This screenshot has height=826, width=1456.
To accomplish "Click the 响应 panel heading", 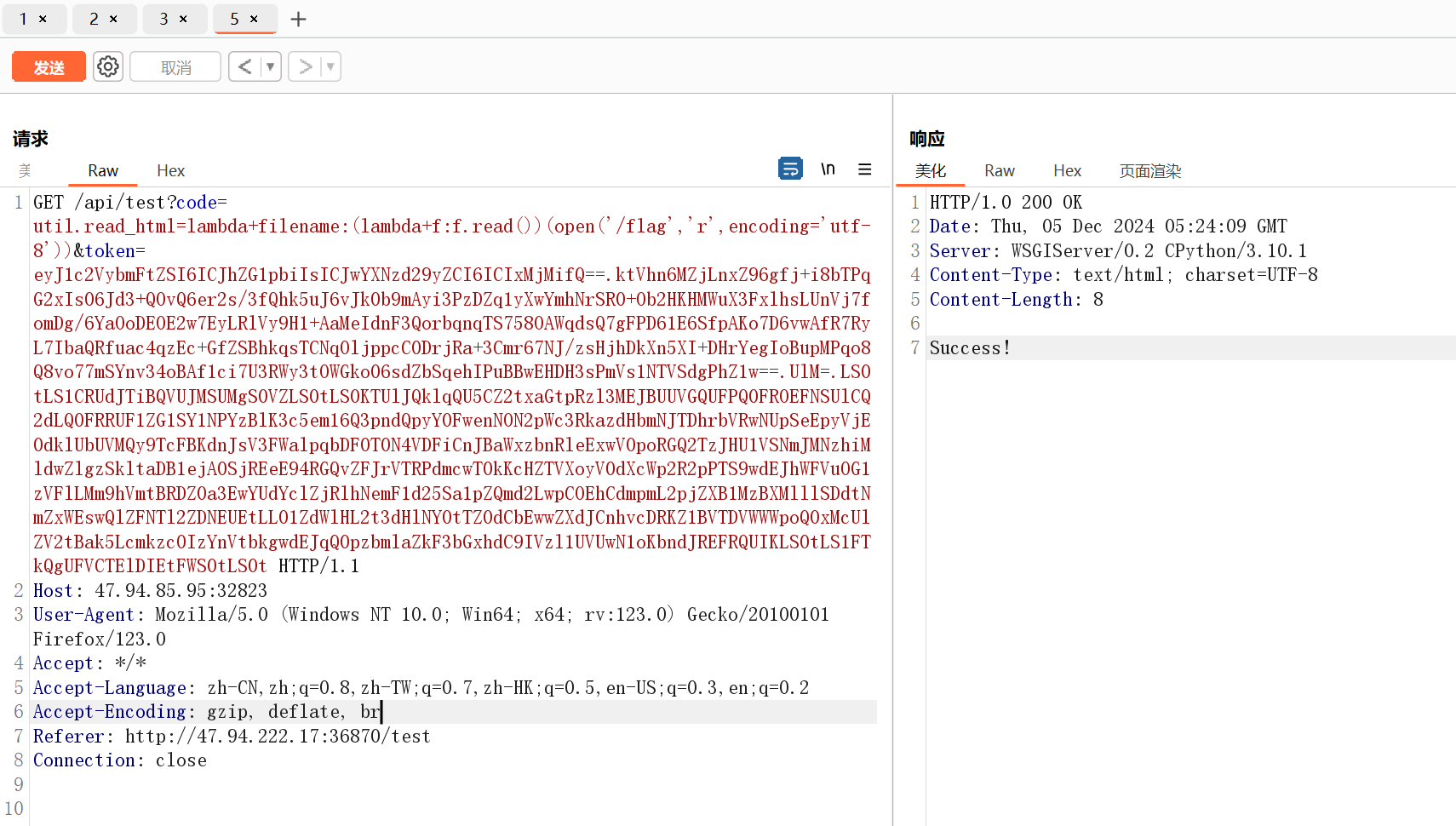I will [x=927, y=139].
